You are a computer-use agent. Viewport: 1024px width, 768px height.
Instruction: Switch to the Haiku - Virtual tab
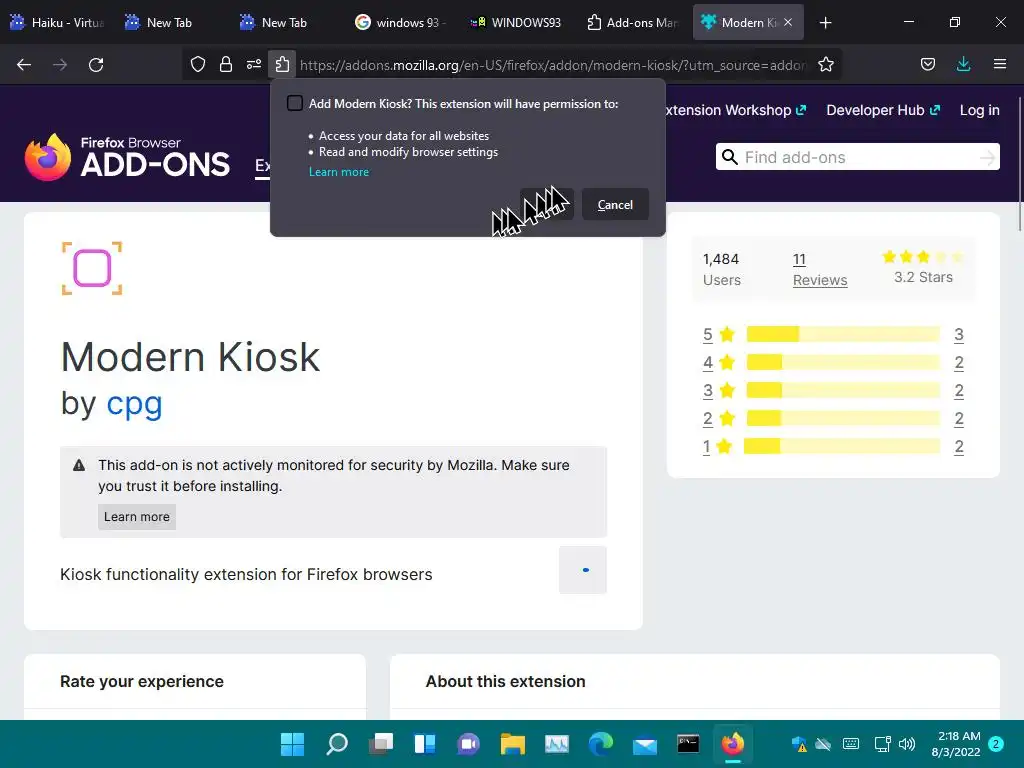tap(57, 22)
